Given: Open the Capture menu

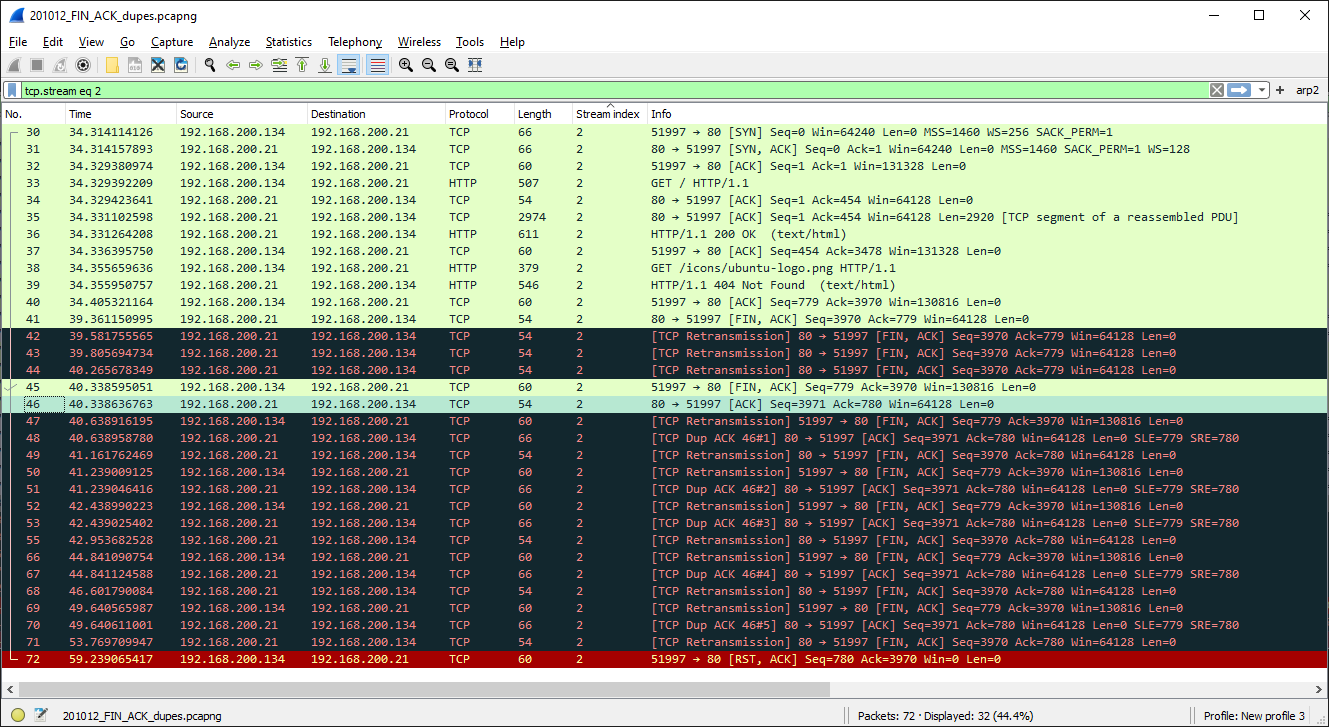Looking at the screenshot, I should pos(172,42).
